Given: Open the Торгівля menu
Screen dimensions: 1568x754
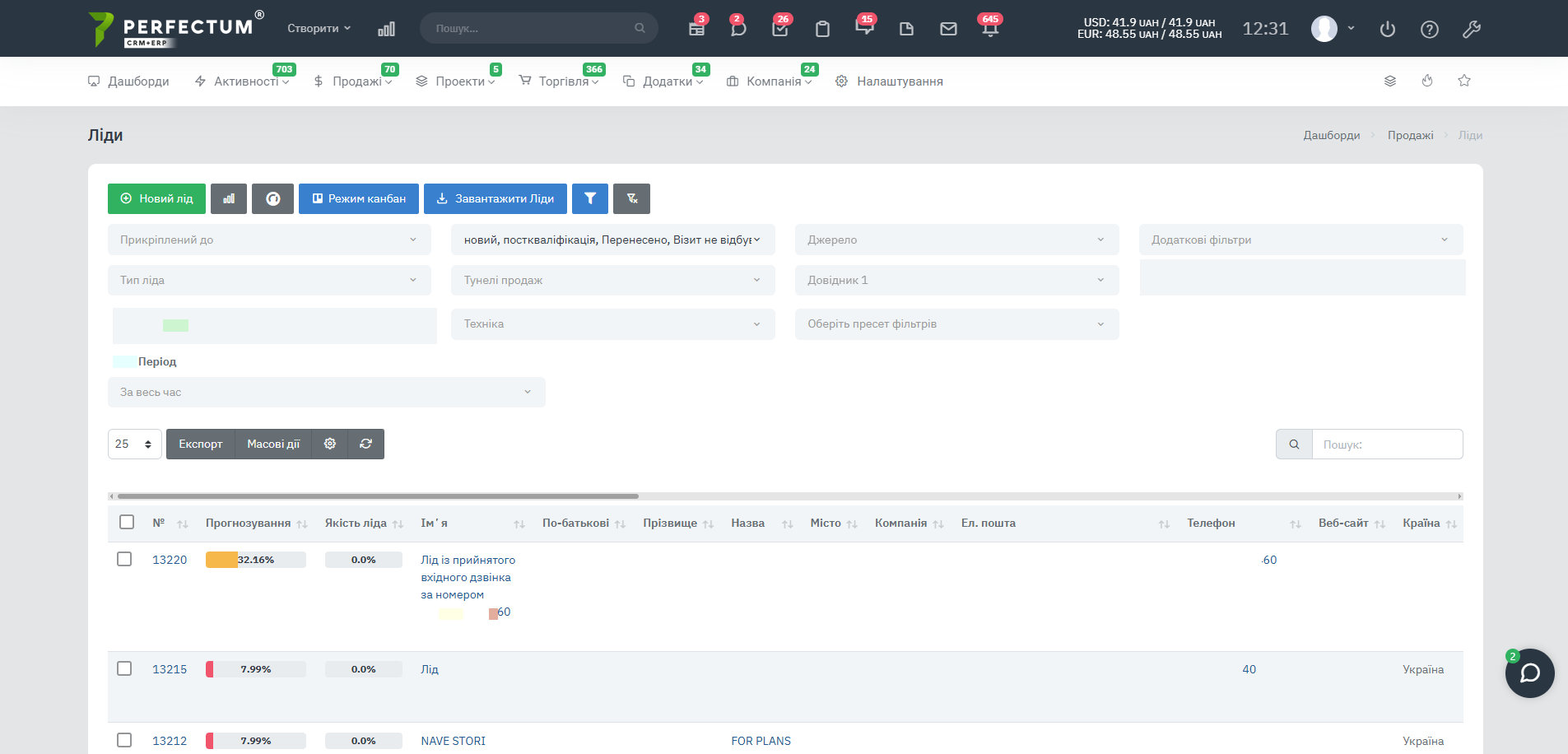Looking at the screenshot, I should pyautogui.click(x=563, y=81).
